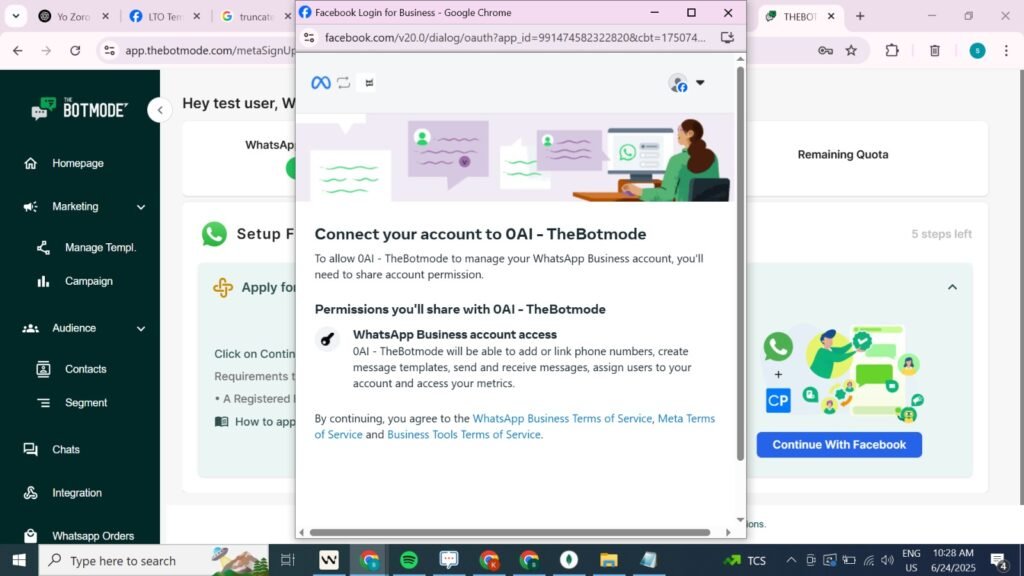Click browser back button

[18, 50]
